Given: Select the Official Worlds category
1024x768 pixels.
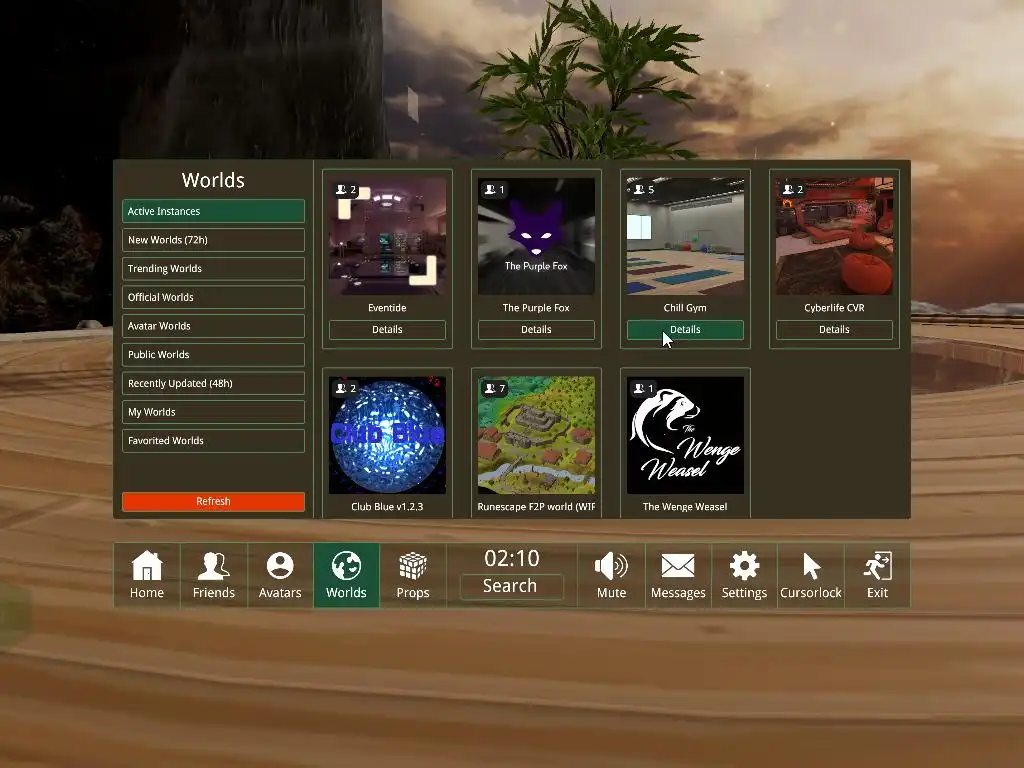Looking at the screenshot, I should (213, 297).
